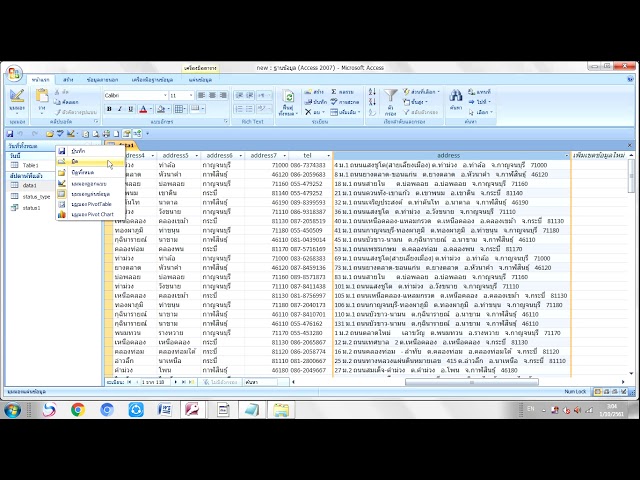Click the Totals sigma icon
This screenshot has width=640, height=480.
coord(334,92)
